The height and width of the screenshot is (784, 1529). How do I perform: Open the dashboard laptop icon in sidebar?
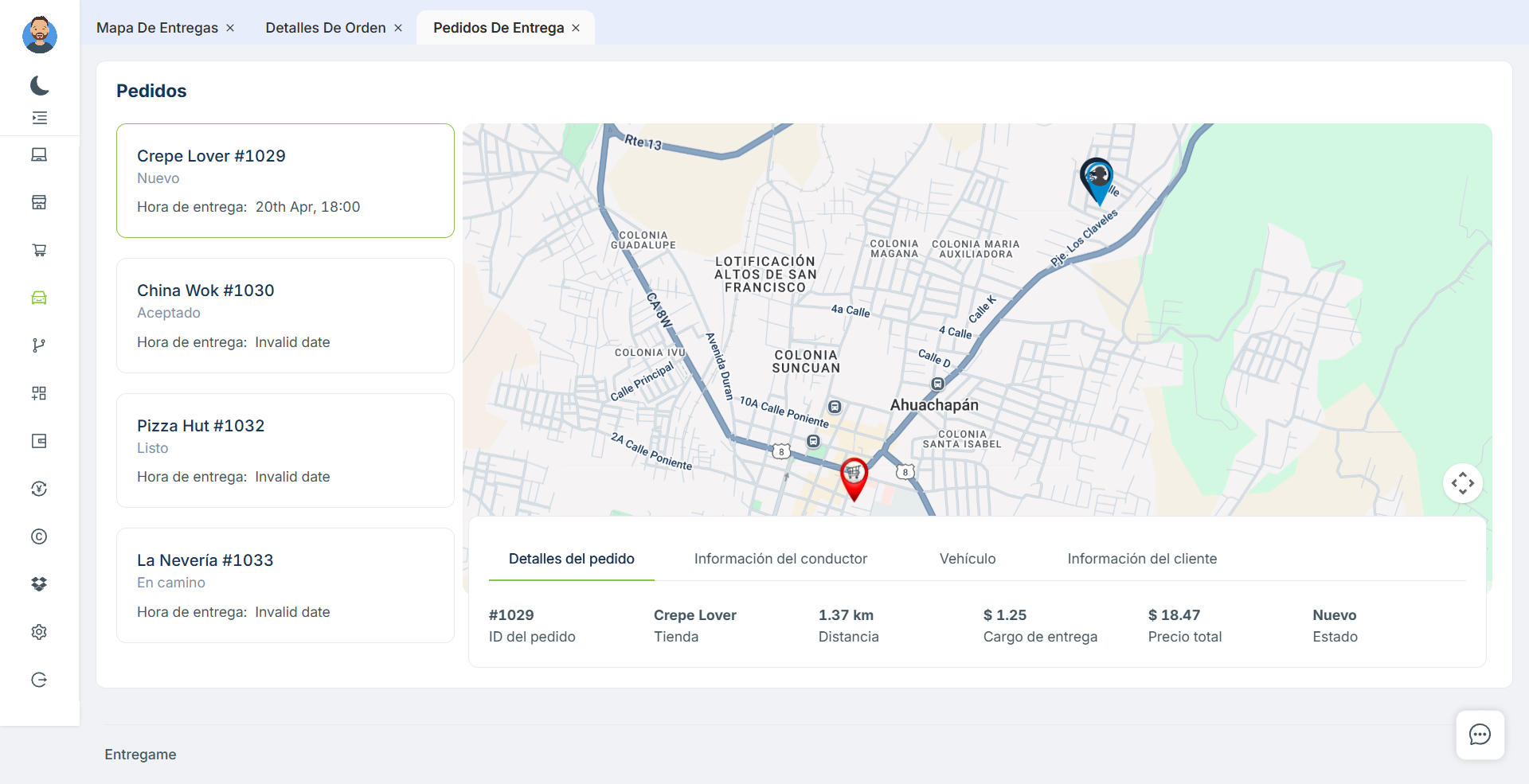(x=39, y=154)
